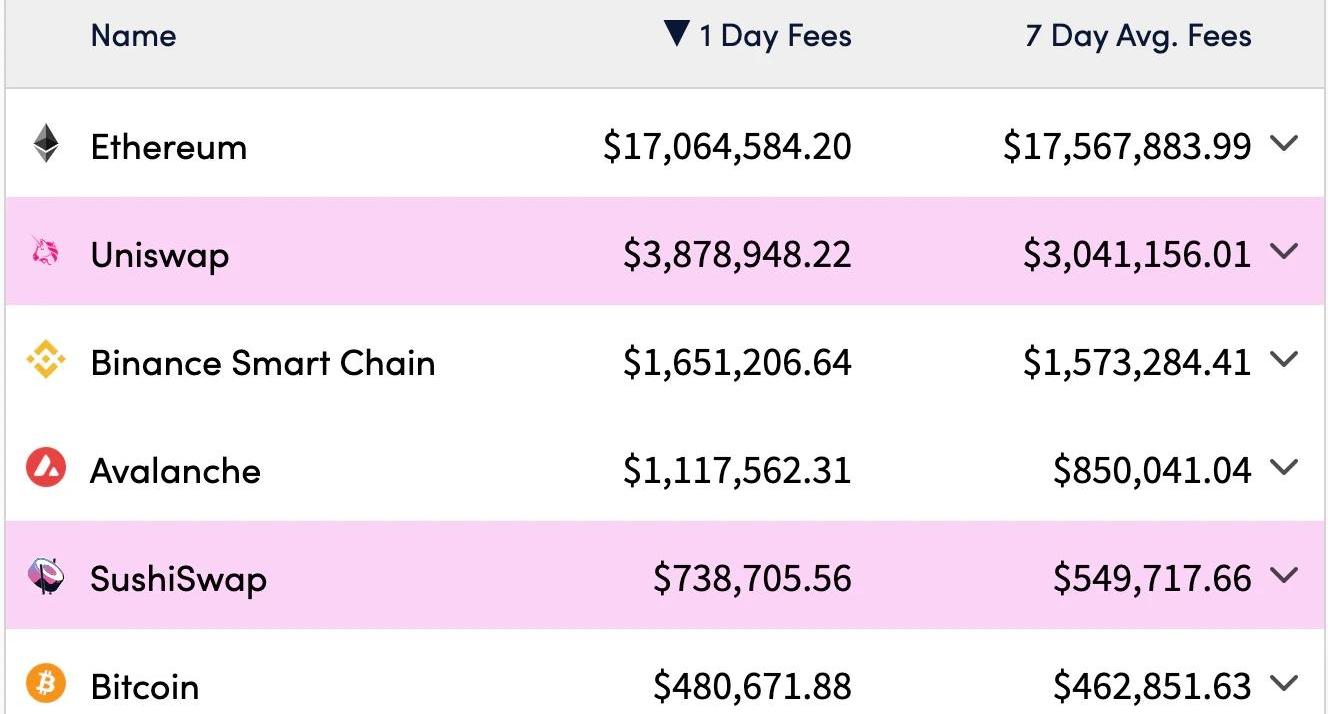Sort by 7 Day Avg. Fees header
The height and width of the screenshot is (714, 1328).
(1138, 36)
